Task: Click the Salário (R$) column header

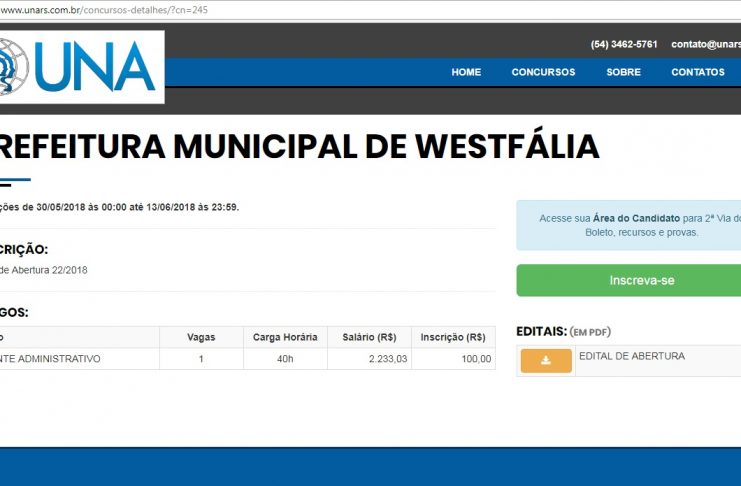Action: 369,337
